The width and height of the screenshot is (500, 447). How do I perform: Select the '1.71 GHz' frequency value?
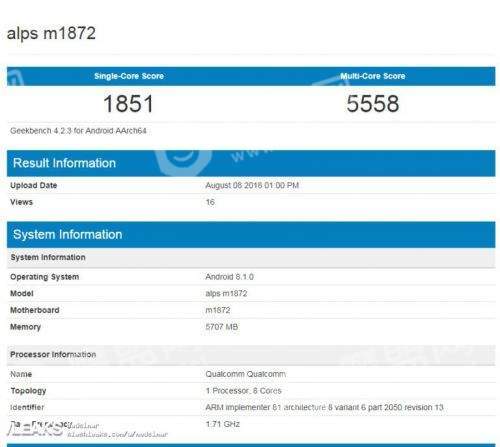point(222,424)
